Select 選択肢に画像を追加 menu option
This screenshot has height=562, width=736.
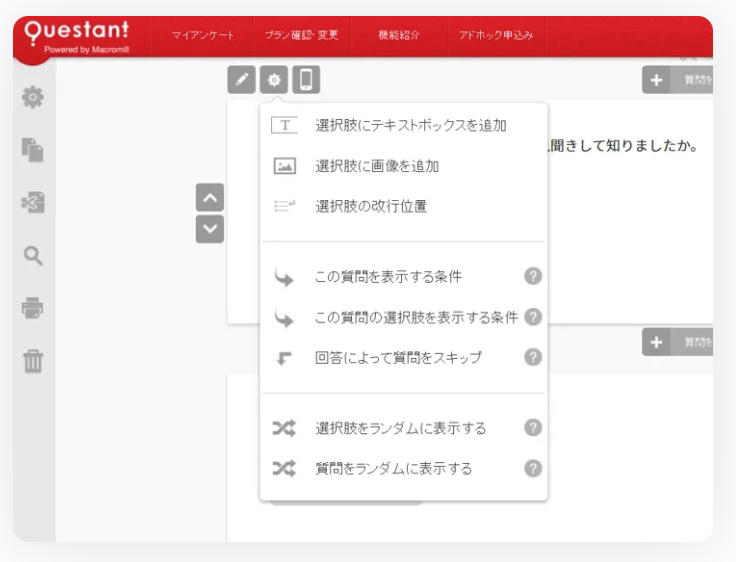tap(377, 166)
